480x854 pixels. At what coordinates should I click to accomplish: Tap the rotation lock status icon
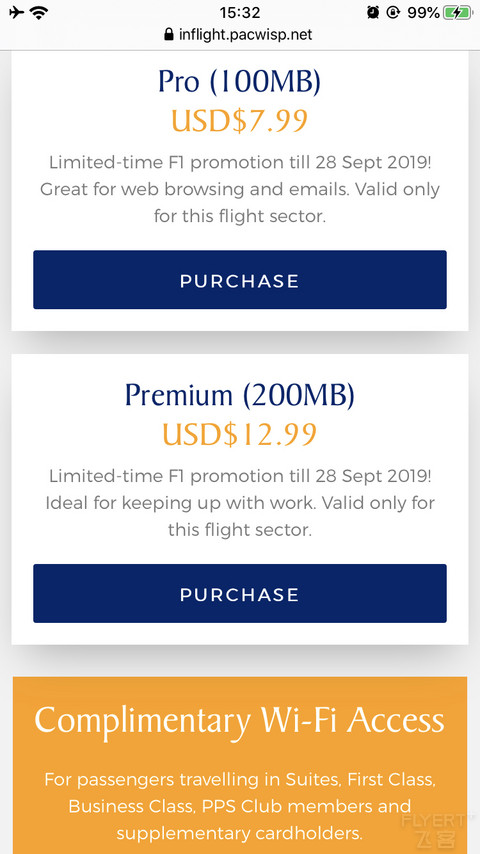(x=393, y=12)
